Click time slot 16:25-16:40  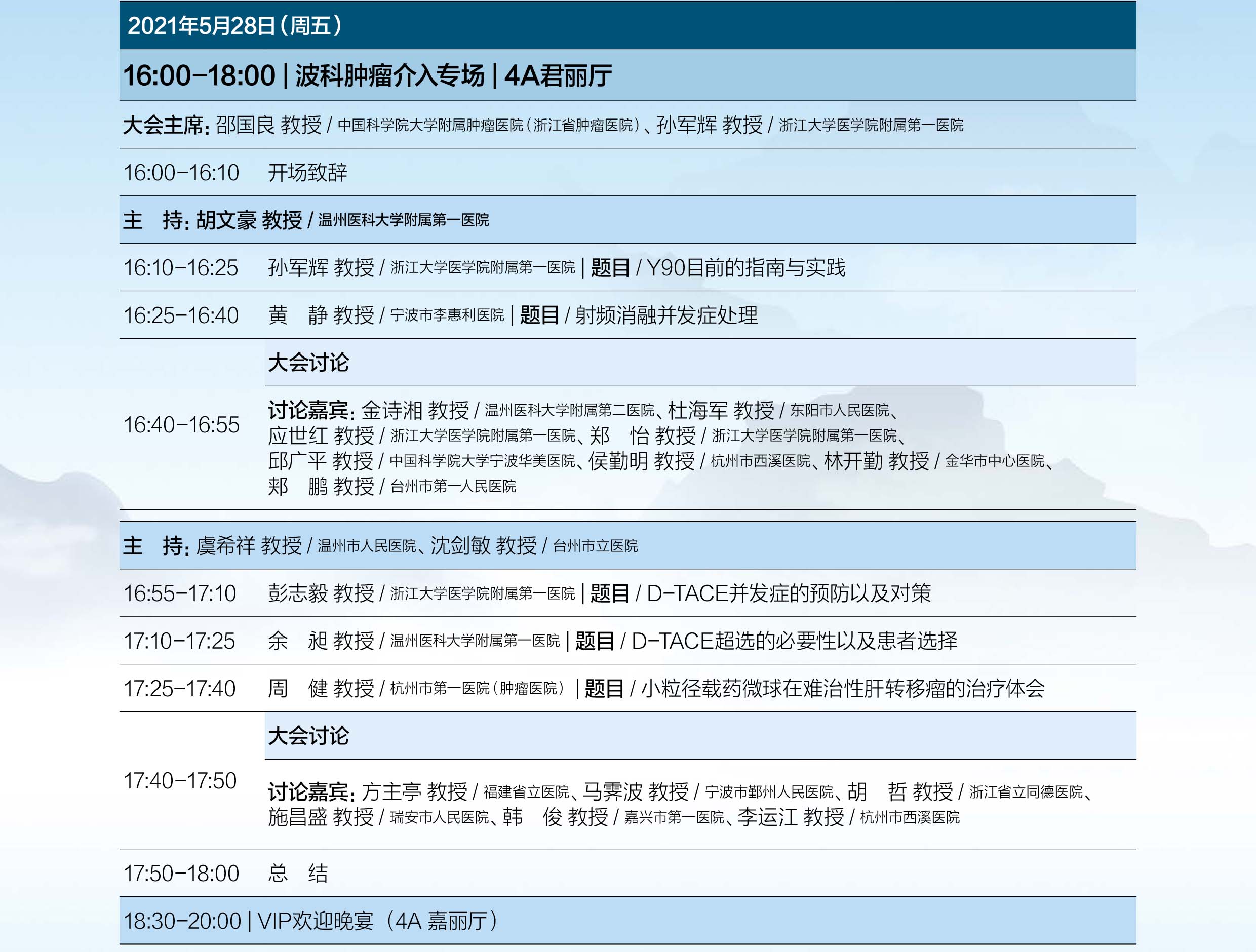tap(181, 315)
